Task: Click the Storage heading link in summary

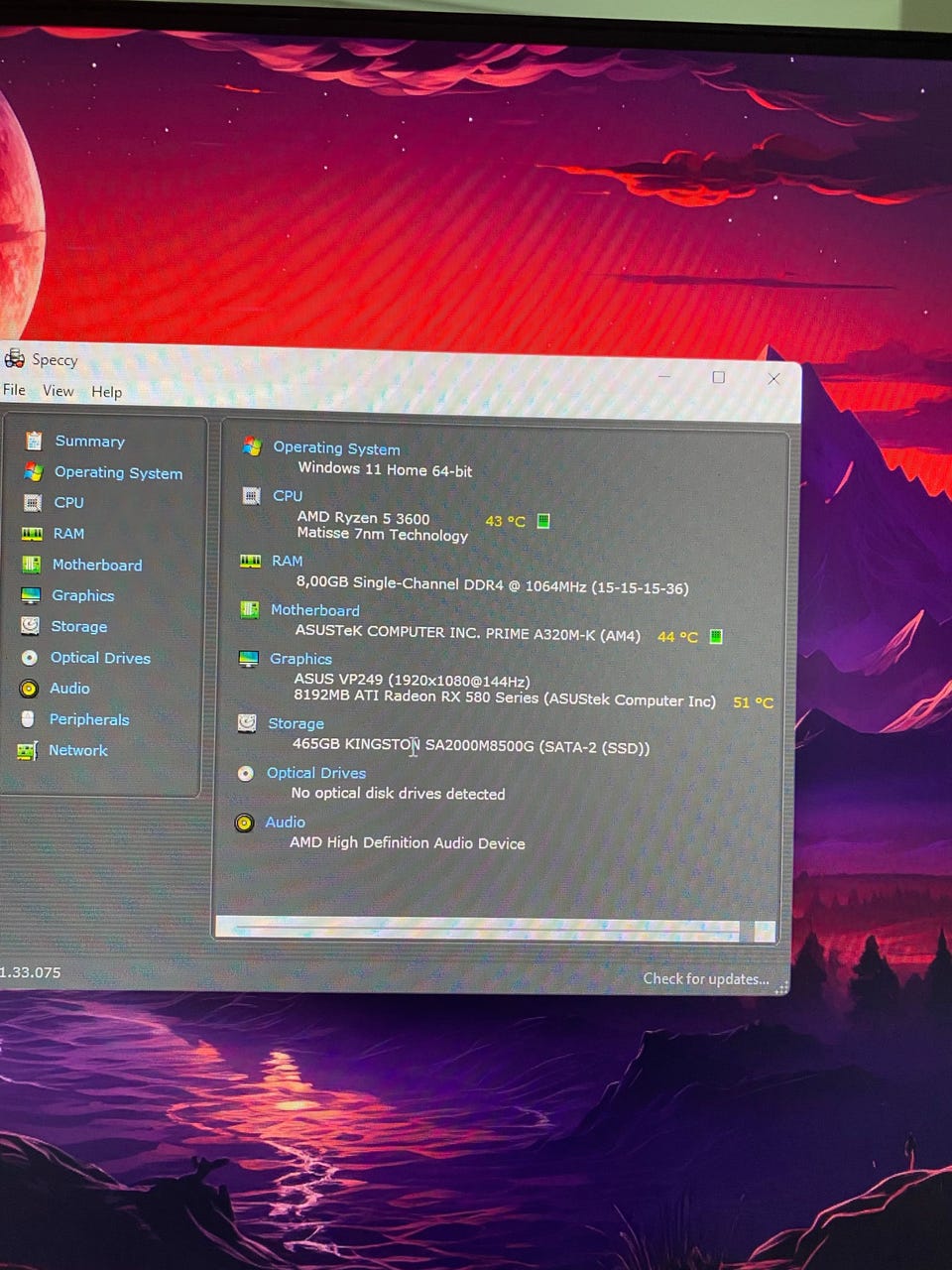Action: pyautogui.click(x=296, y=723)
